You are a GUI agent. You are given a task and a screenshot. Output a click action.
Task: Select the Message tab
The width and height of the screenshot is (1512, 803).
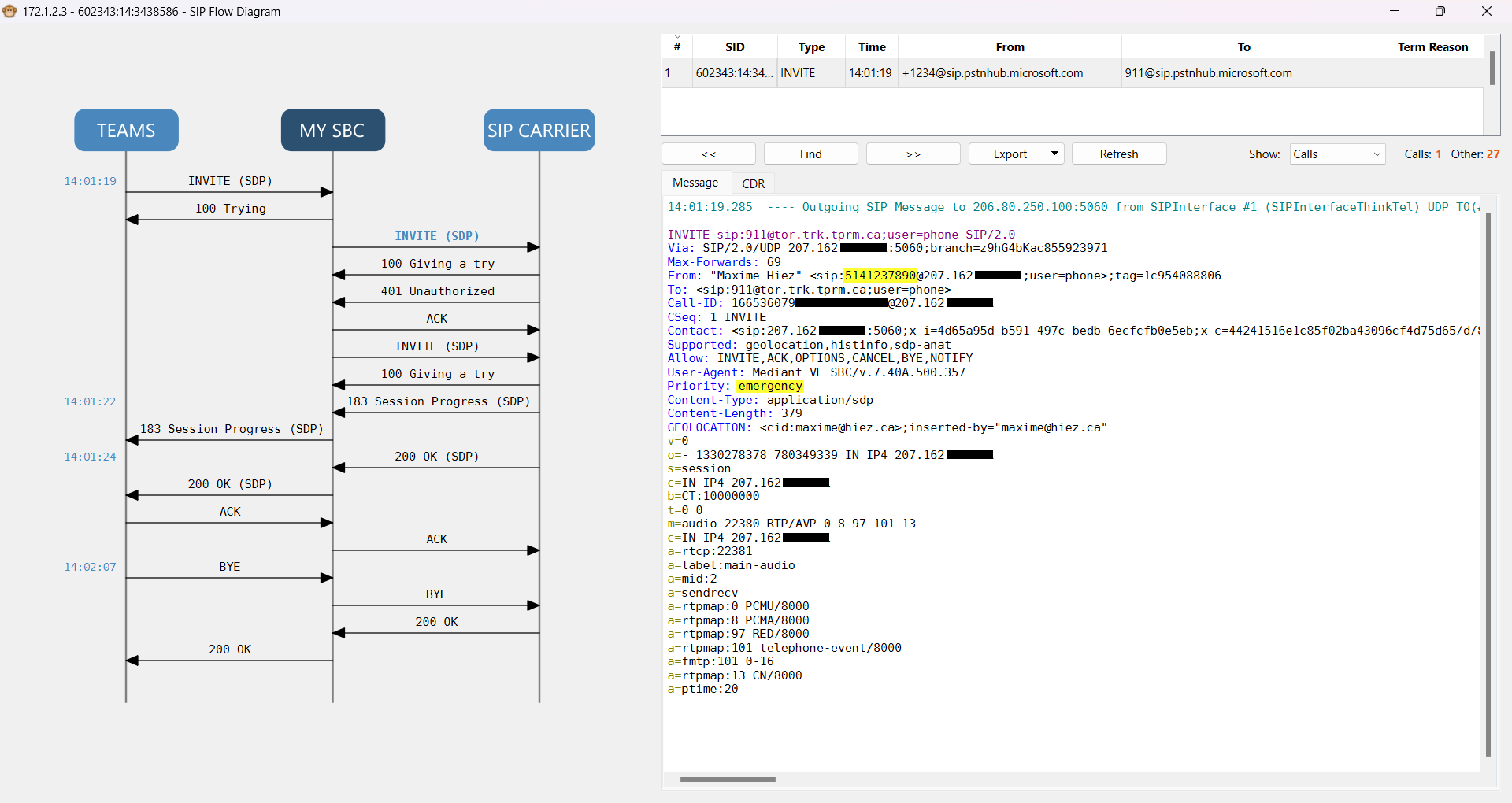tap(695, 183)
